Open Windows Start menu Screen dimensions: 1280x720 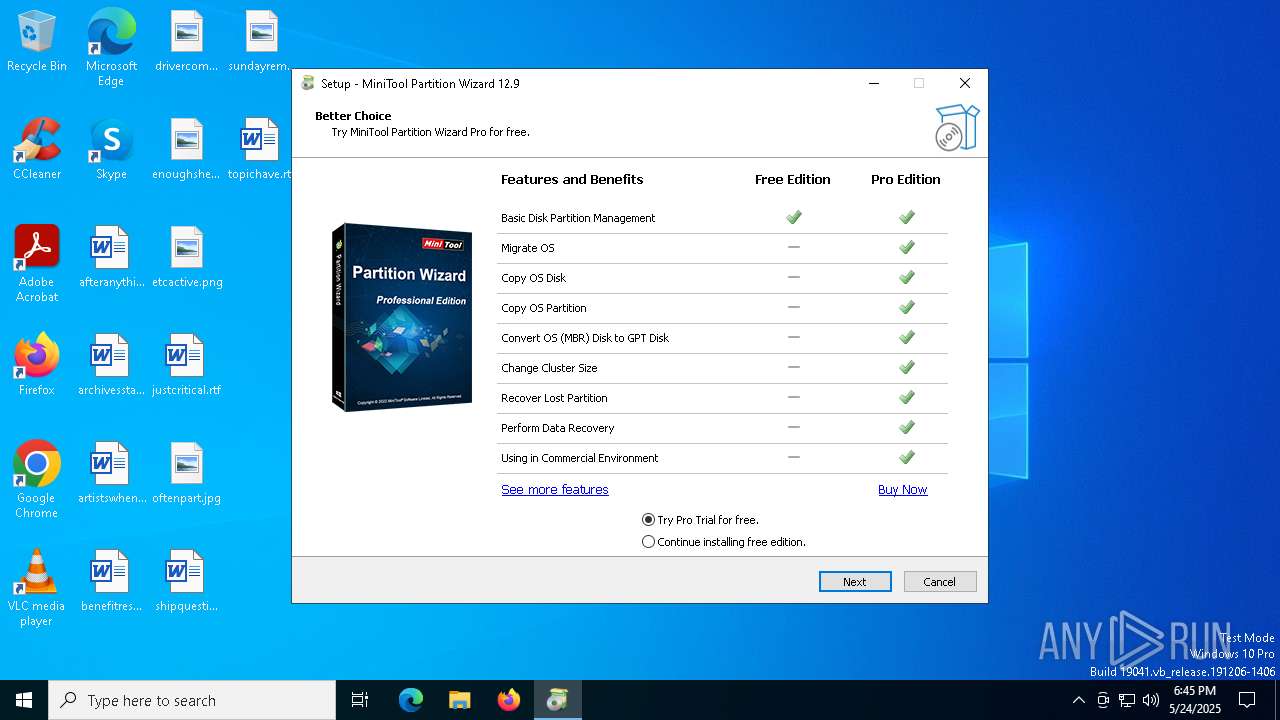point(24,700)
